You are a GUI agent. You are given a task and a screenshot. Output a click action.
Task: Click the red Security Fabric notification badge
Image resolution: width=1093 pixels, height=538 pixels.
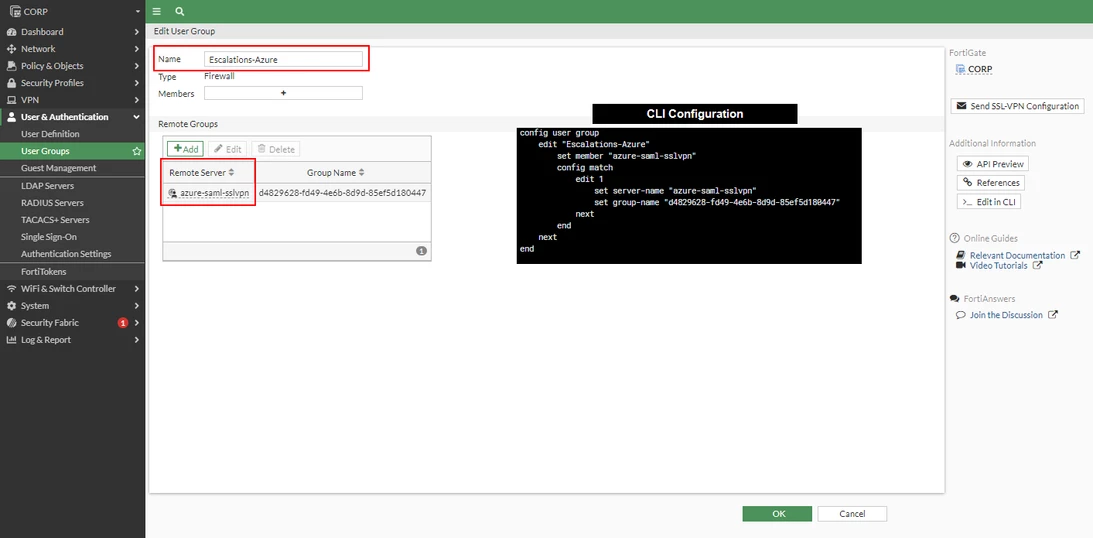123,323
